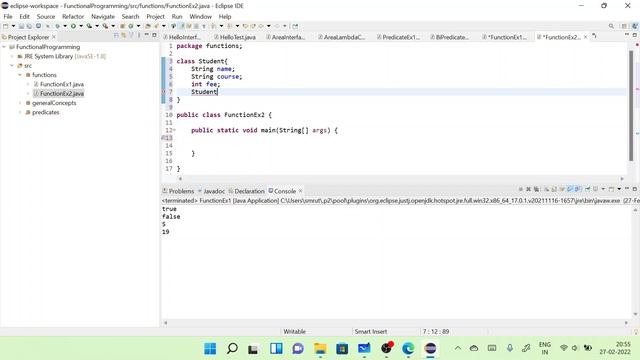This screenshot has width=640, height=360.
Task: Click the Eclipse taskbar icon
Action: click(430, 349)
